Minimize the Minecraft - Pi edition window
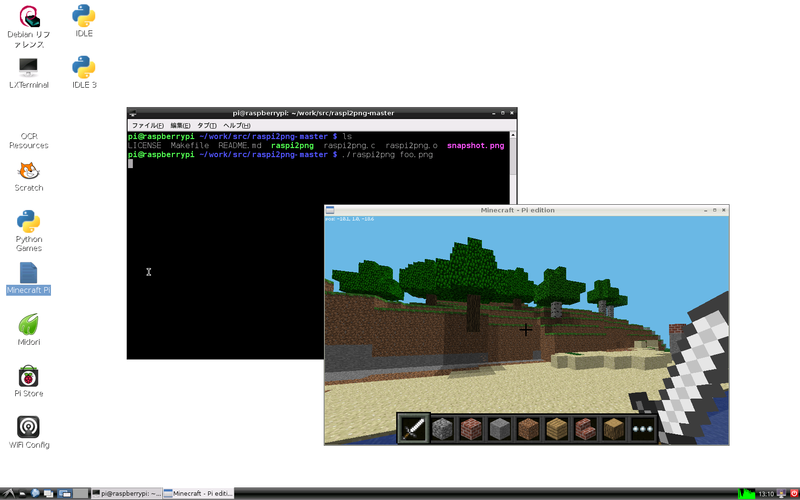 pyautogui.click(x=705, y=210)
